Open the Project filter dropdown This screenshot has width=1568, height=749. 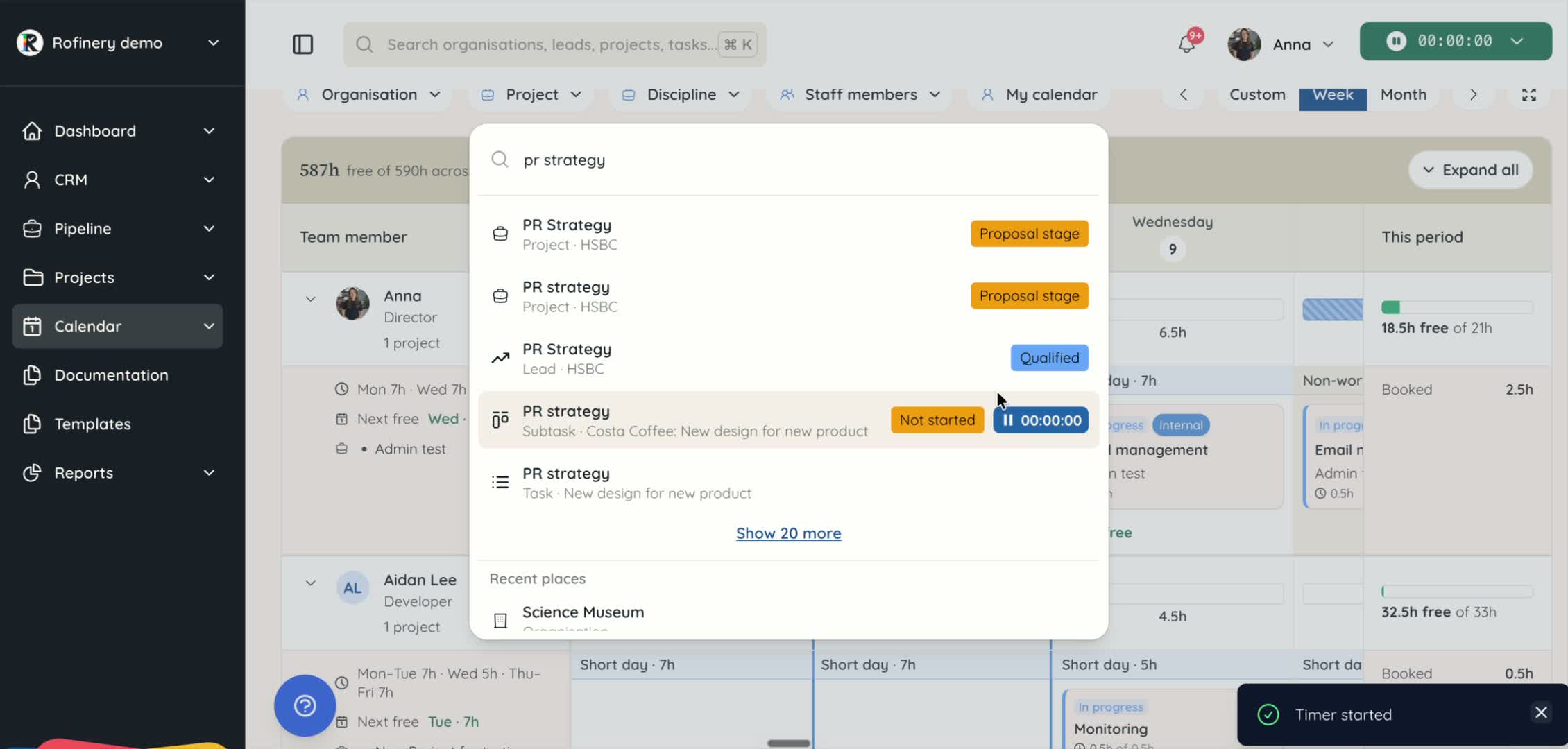tap(531, 94)
